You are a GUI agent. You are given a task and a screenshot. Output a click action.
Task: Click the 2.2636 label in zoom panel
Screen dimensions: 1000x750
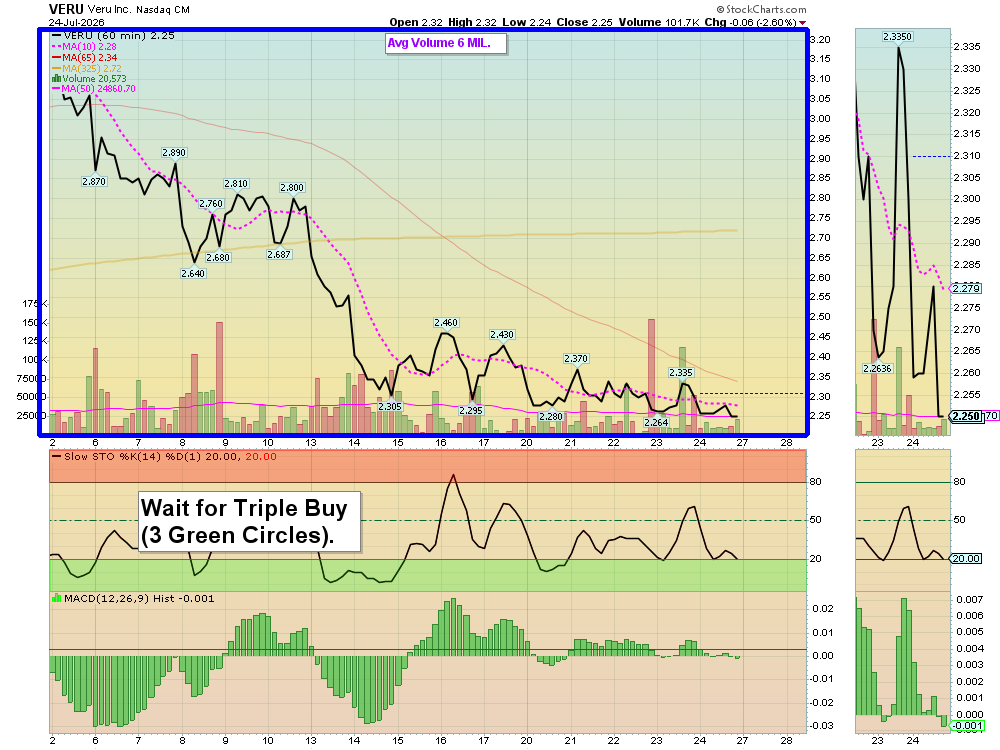click(x=878, y=369)
